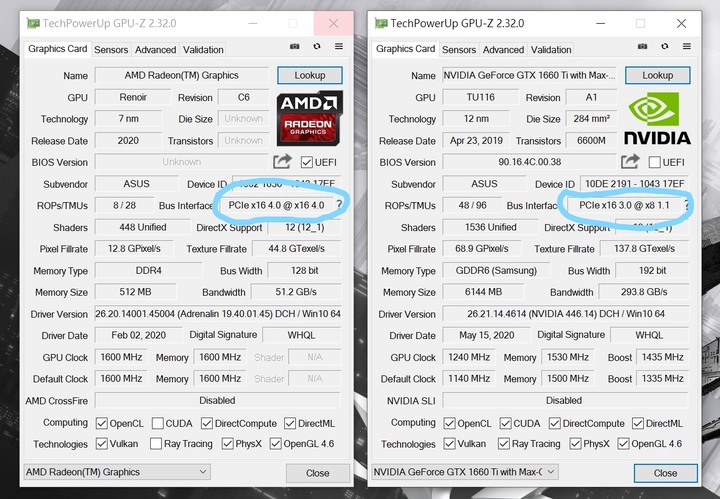Click the Adrenalin 19.40.01.45 driver version field

pos(218,314)
